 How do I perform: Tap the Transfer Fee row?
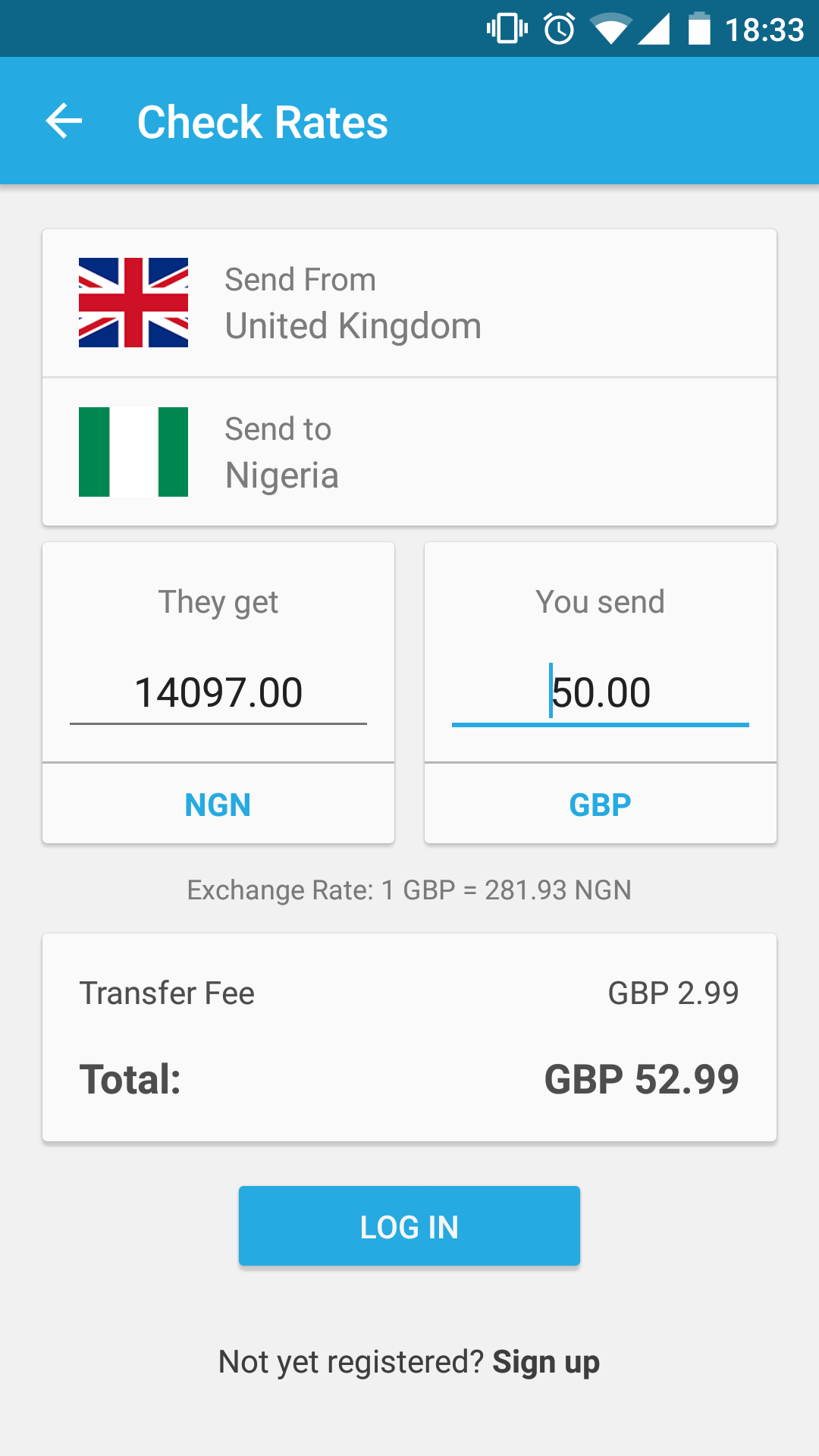pos(409,993)
